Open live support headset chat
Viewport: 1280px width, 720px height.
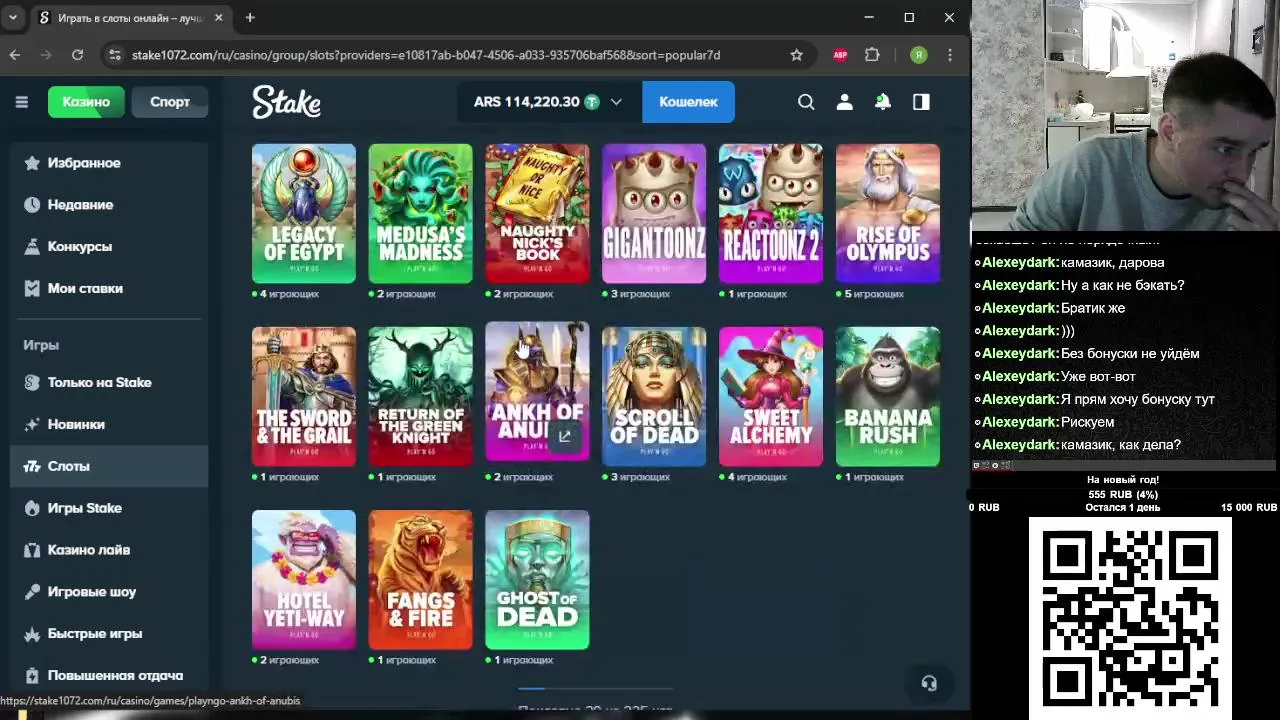929,683
